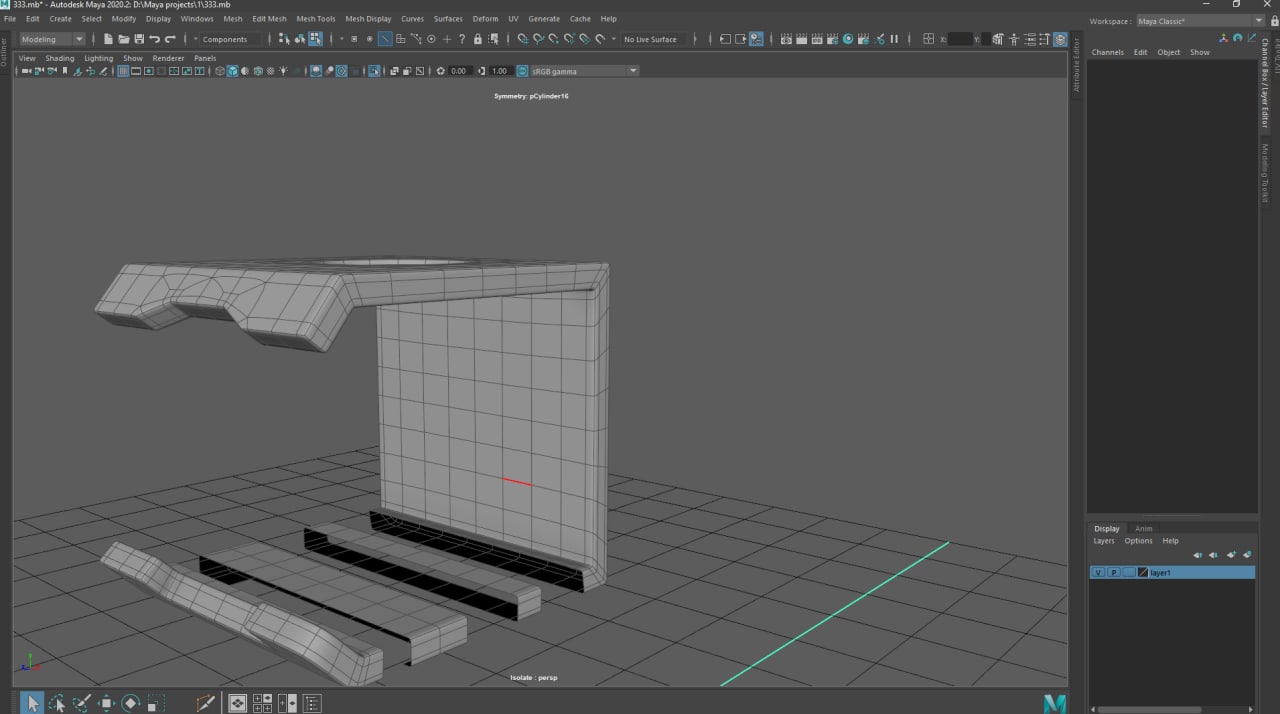The image size is (1280, 714).
Task: Open the Edit Mesh menu
Action: (x=269, y=19)
